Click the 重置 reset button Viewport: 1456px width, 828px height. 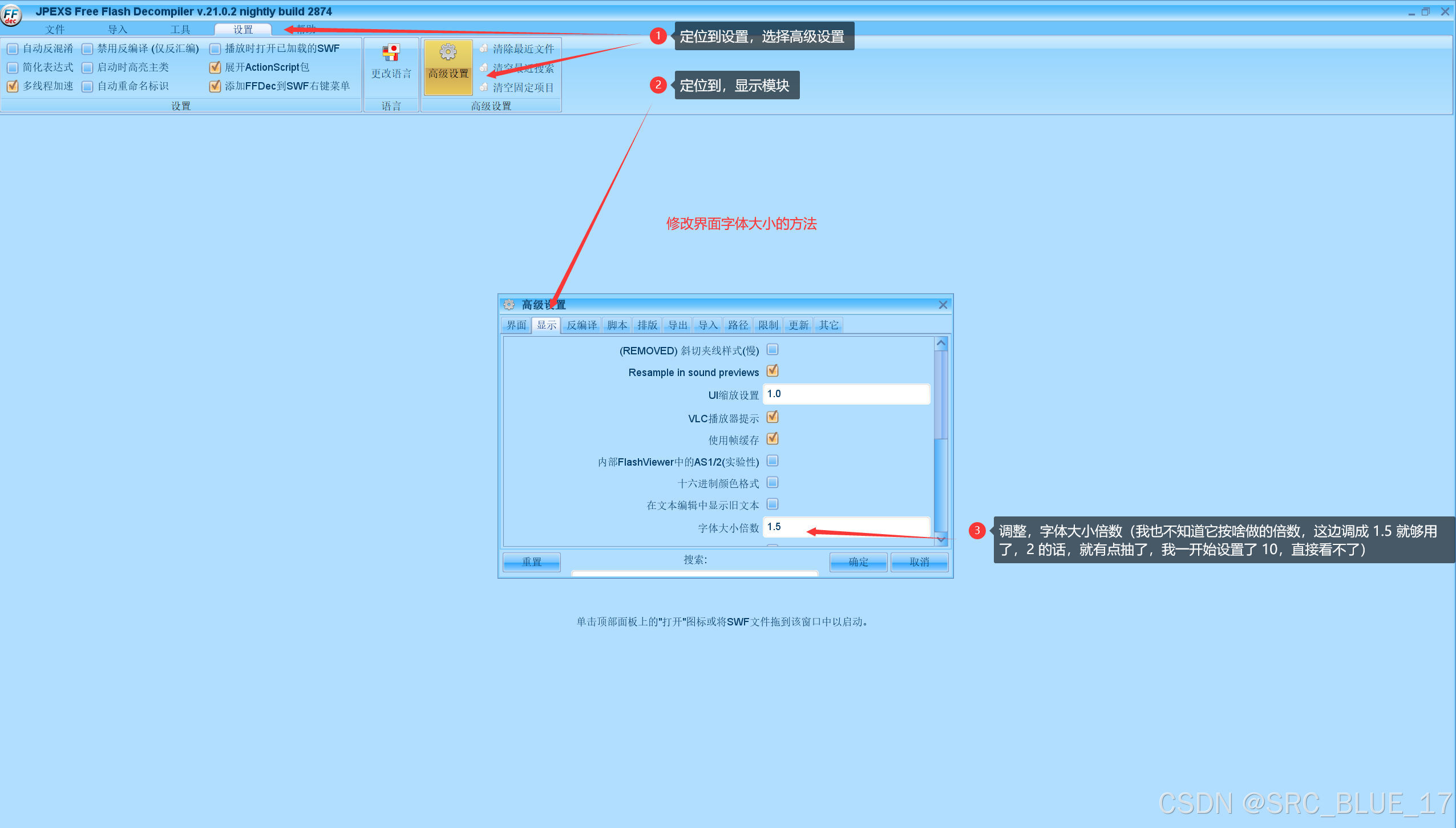[x=531, y=562]
